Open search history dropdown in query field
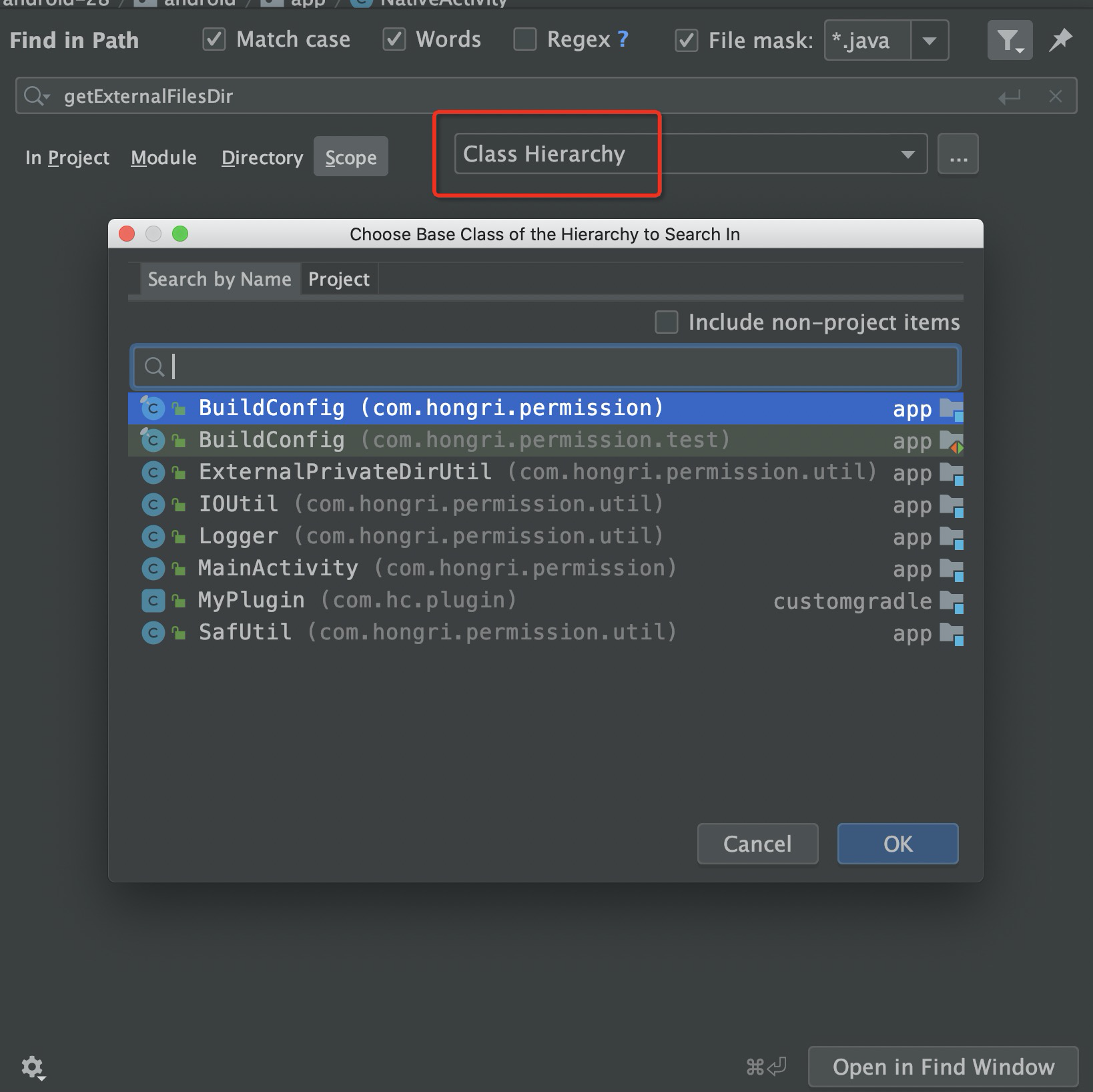Viewport: 1093px width, 1092px height. [x=37, y=95]
